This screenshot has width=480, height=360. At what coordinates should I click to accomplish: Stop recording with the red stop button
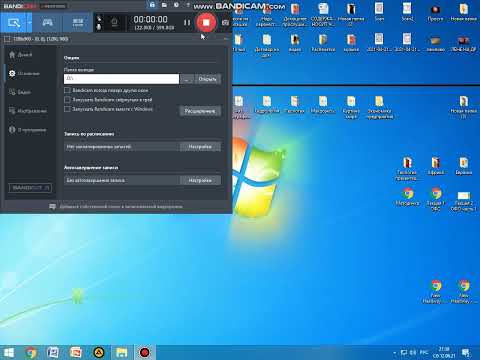tap(206, 22)
